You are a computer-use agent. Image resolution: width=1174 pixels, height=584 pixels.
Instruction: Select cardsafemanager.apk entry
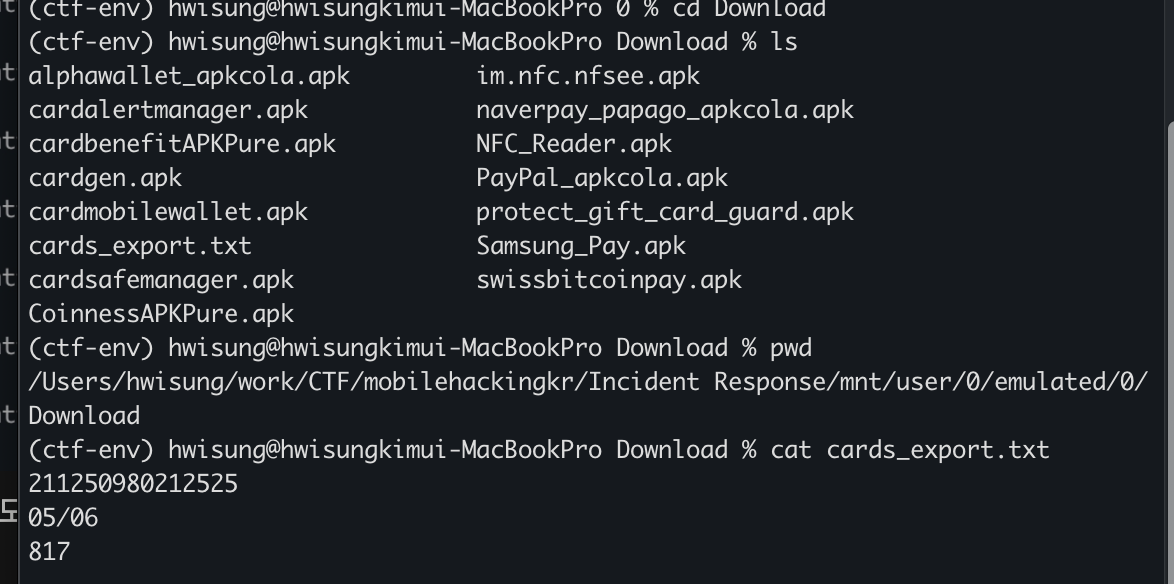[x=161, y=280]
